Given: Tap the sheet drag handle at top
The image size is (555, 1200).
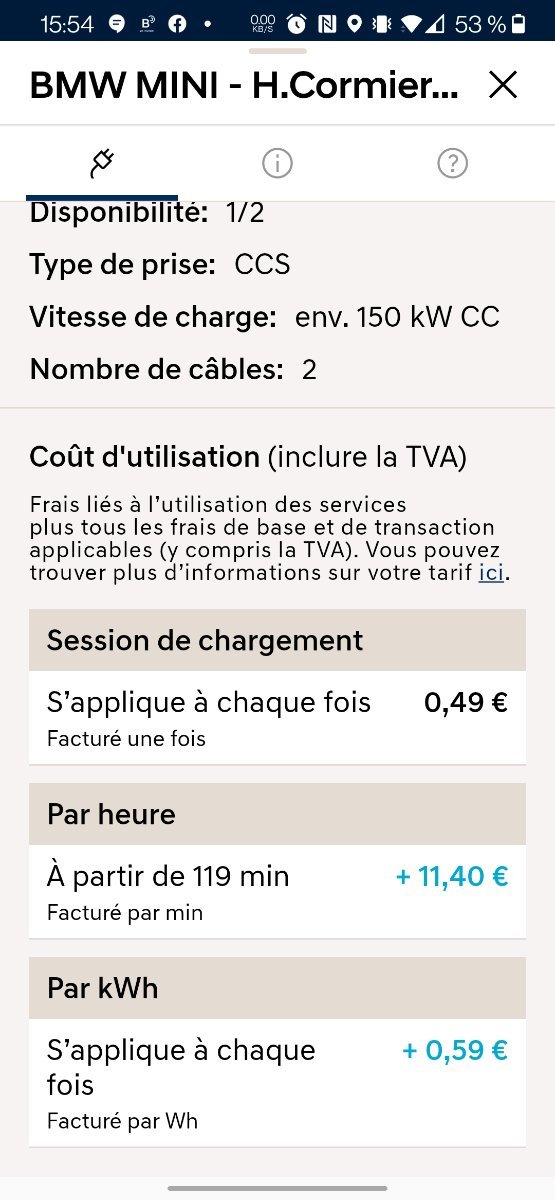Looking at the screenshot, I should pyautogui.click(x=277, y=48).
